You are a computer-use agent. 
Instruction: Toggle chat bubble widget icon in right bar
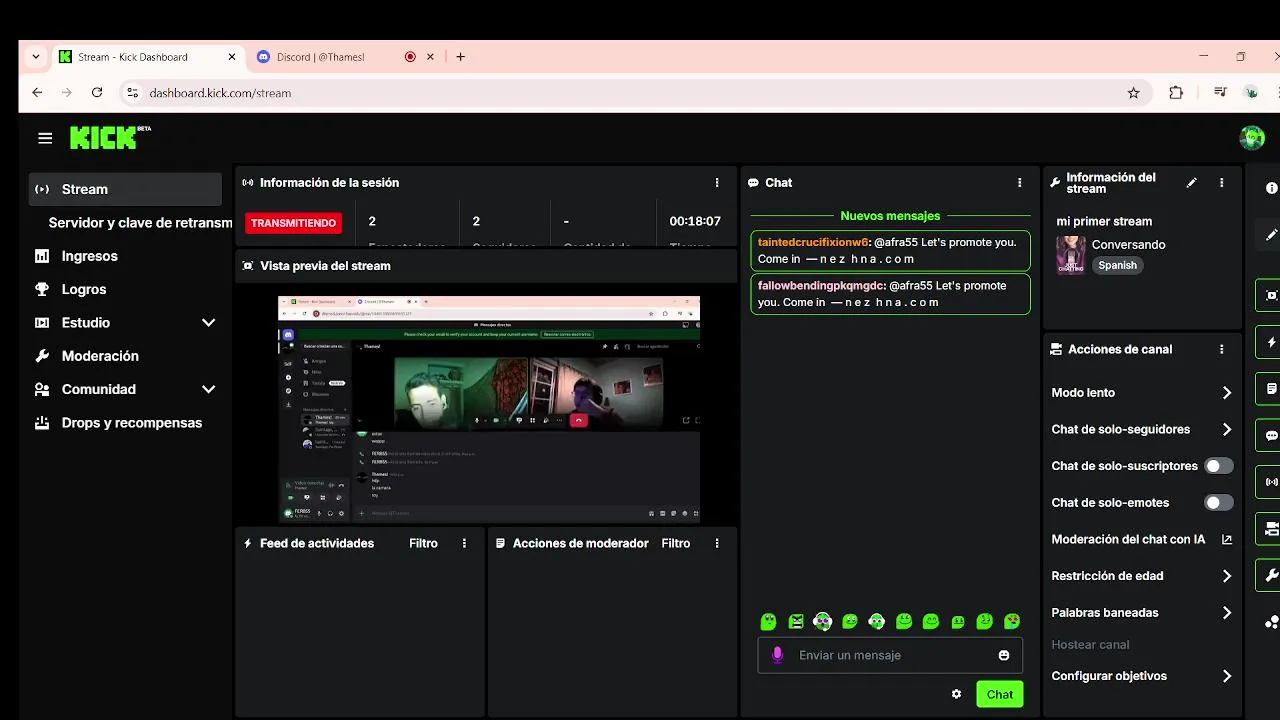(x=1270, y=435)
